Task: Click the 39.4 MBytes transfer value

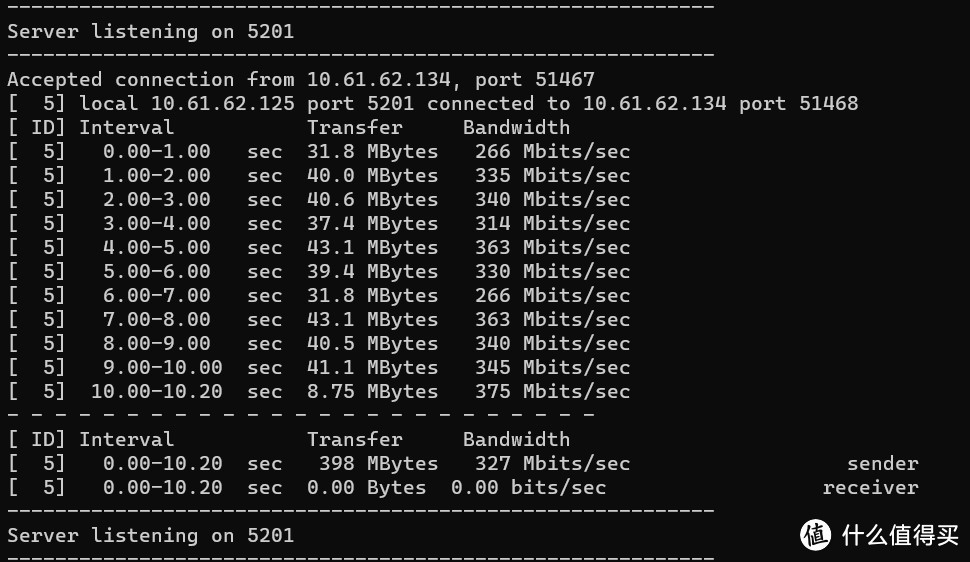Action: [x=372, y=272]
